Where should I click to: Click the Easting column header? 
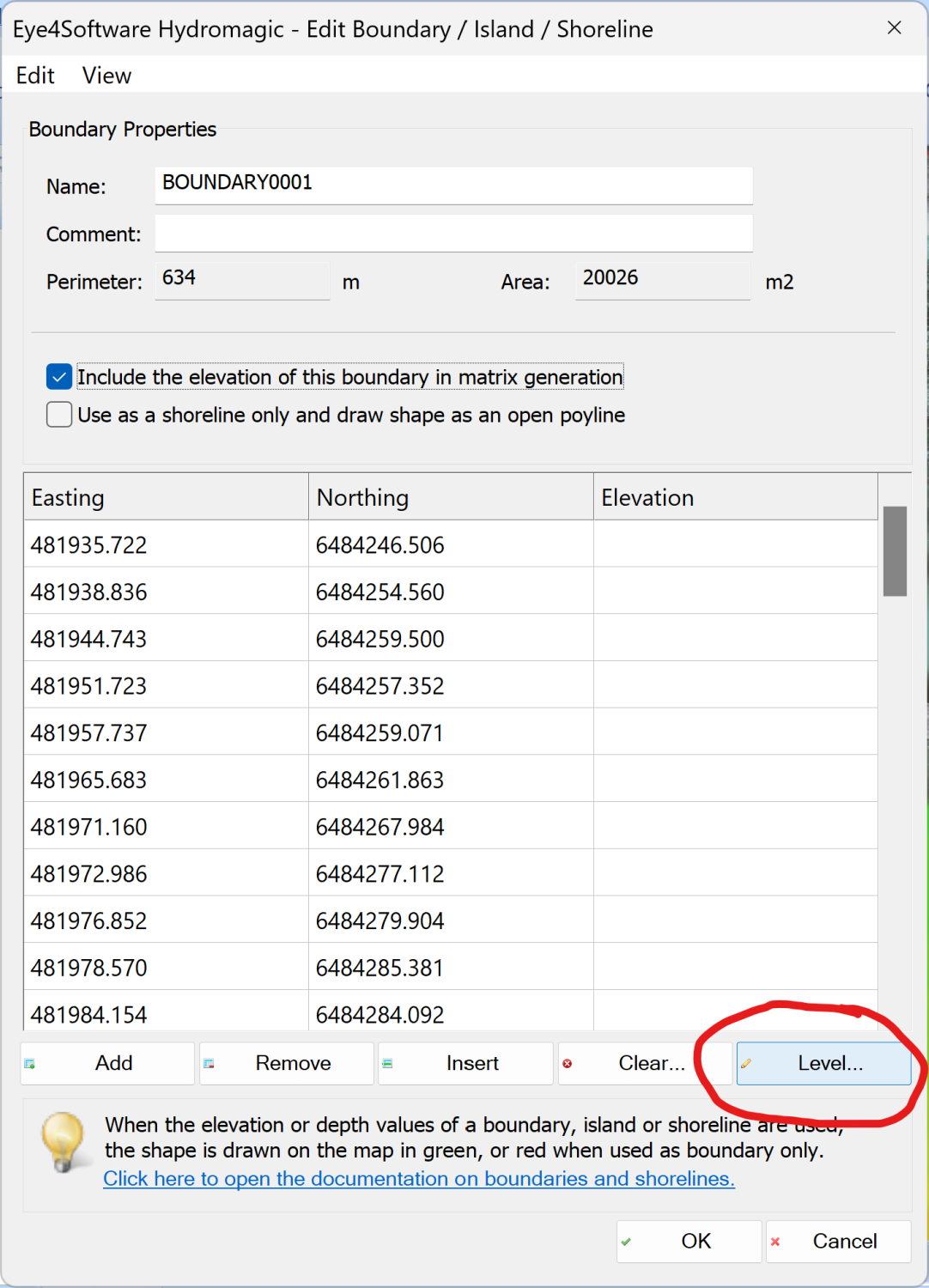(166, 497)
